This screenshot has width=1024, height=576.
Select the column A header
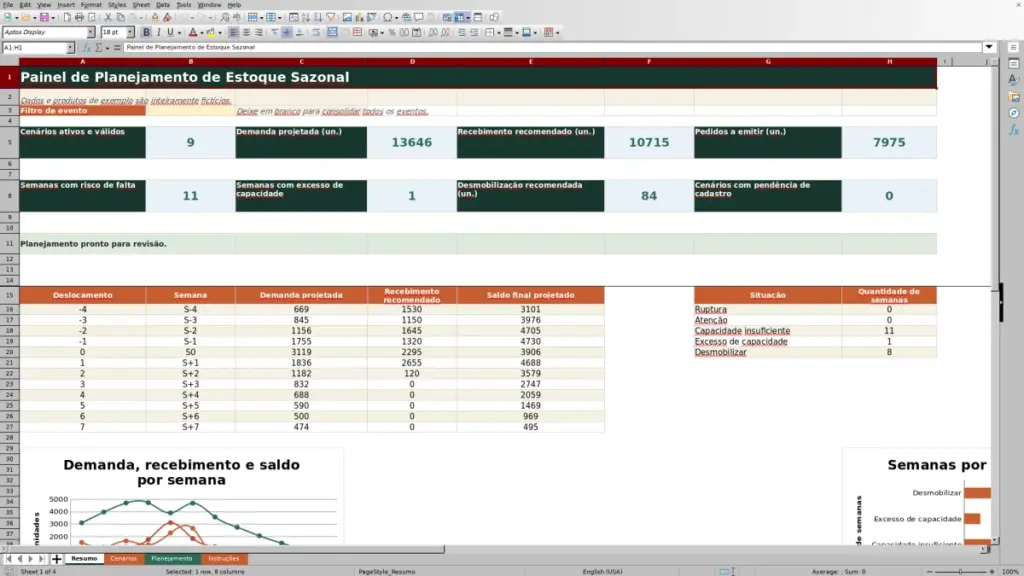[x=82, y=62]
